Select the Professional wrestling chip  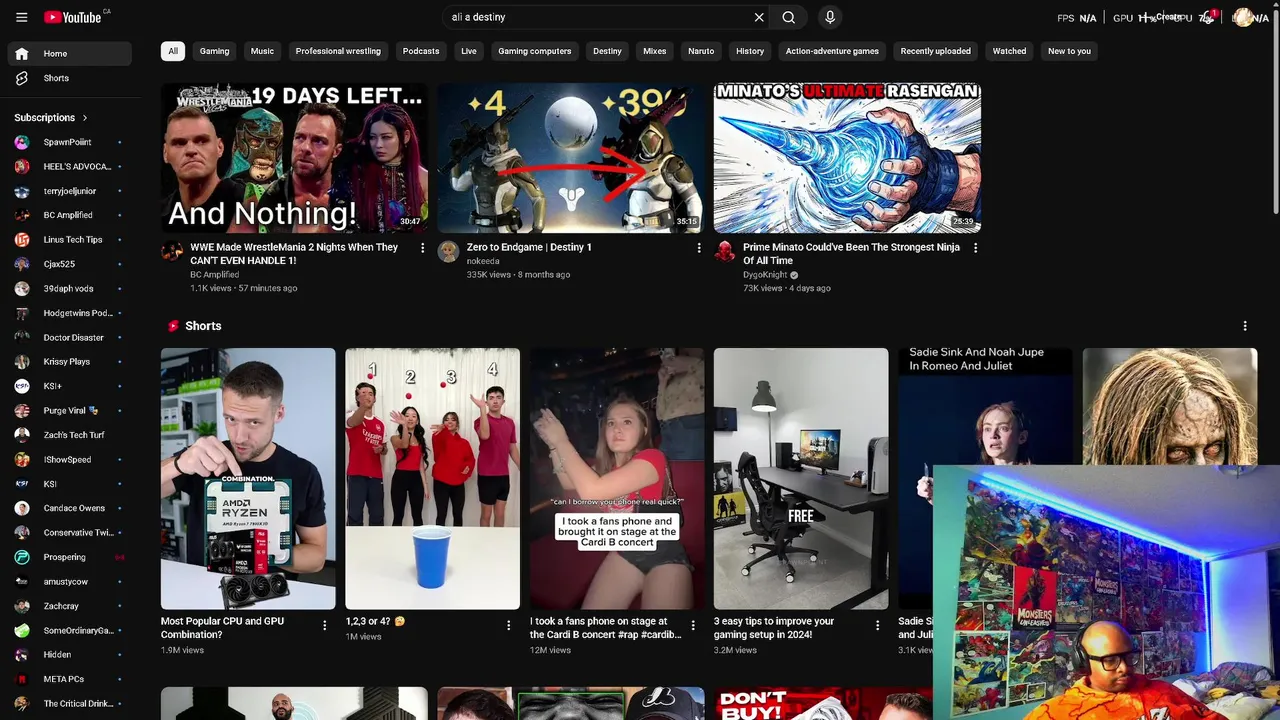[338, 51]
